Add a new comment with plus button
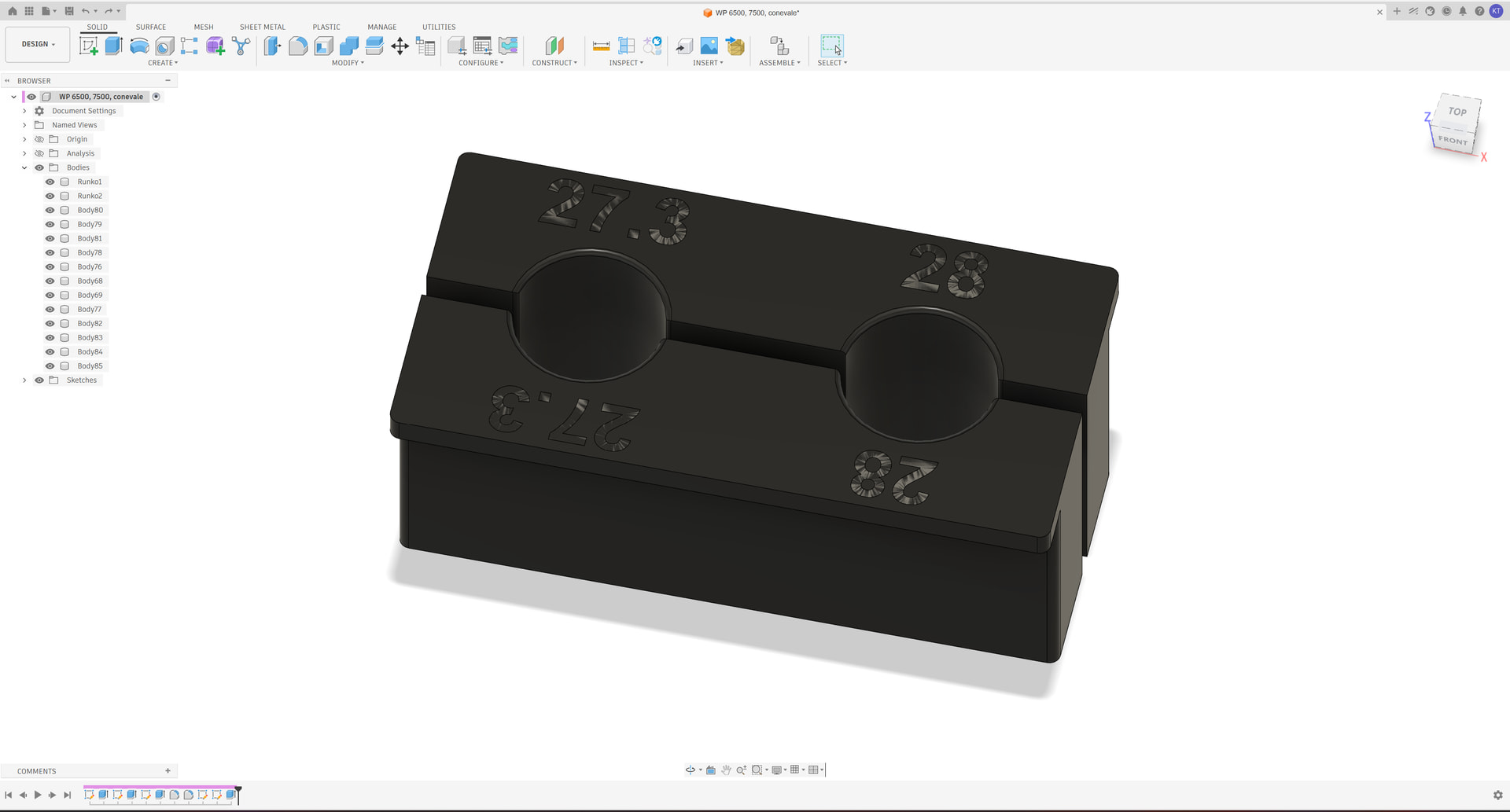This screenshot has width=1510, height=812. (168, 771)
